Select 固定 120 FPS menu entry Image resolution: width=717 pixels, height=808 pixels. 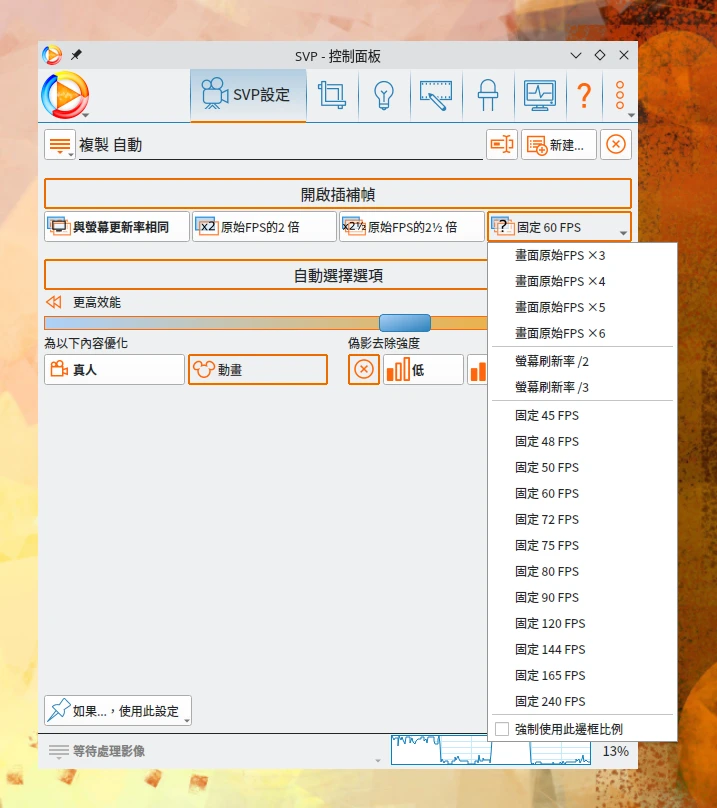point(582,624)
